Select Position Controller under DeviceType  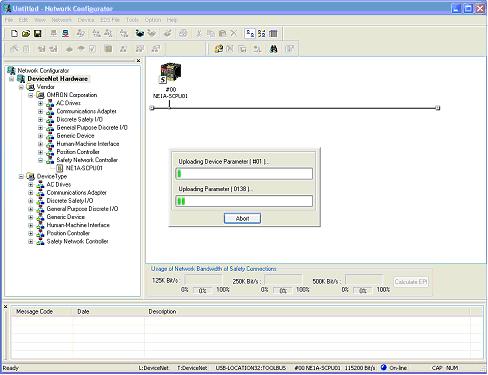point(68,233)
